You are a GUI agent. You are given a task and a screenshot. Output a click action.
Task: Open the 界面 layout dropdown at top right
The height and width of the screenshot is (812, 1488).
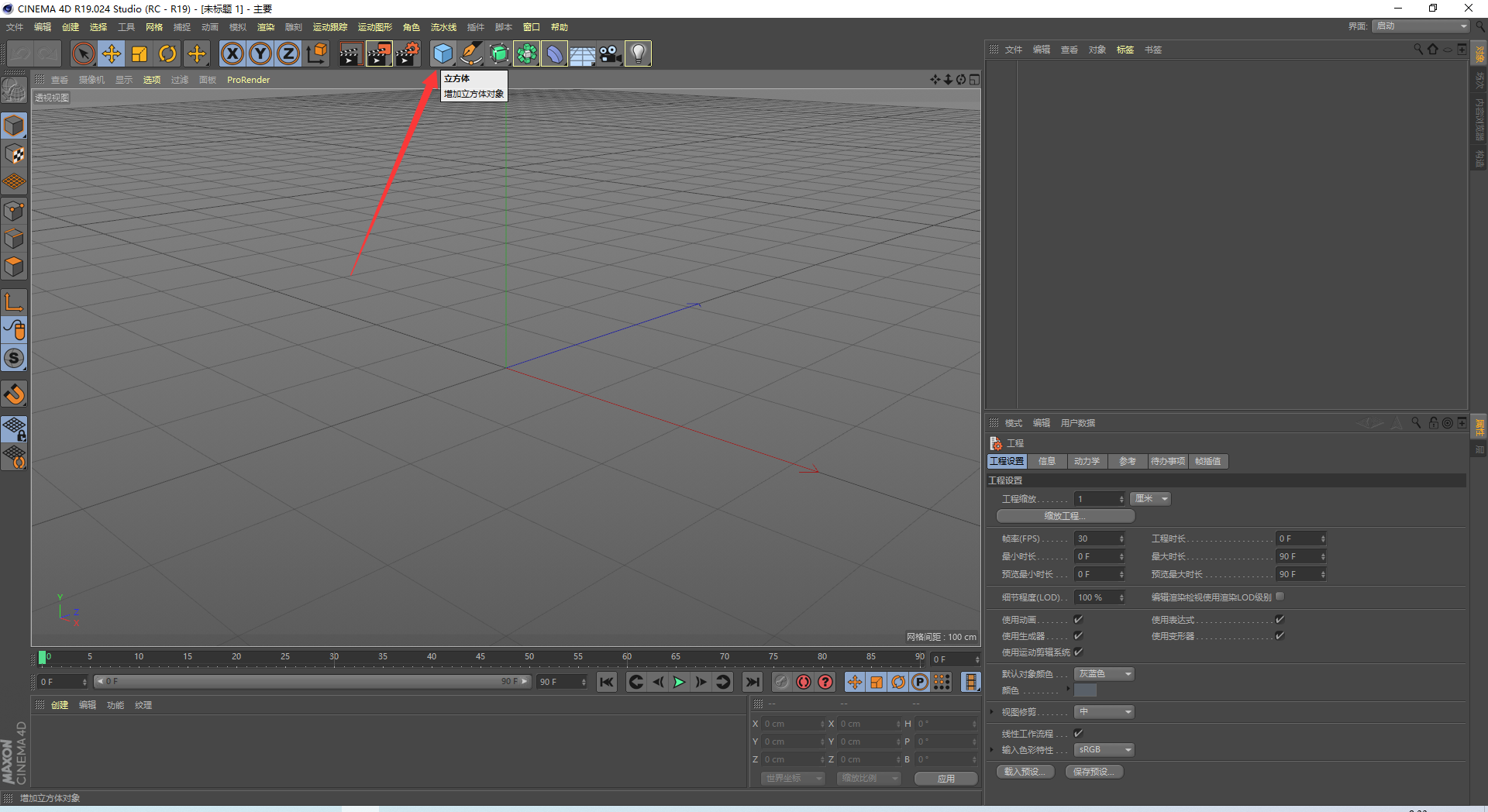(1421, 26)
